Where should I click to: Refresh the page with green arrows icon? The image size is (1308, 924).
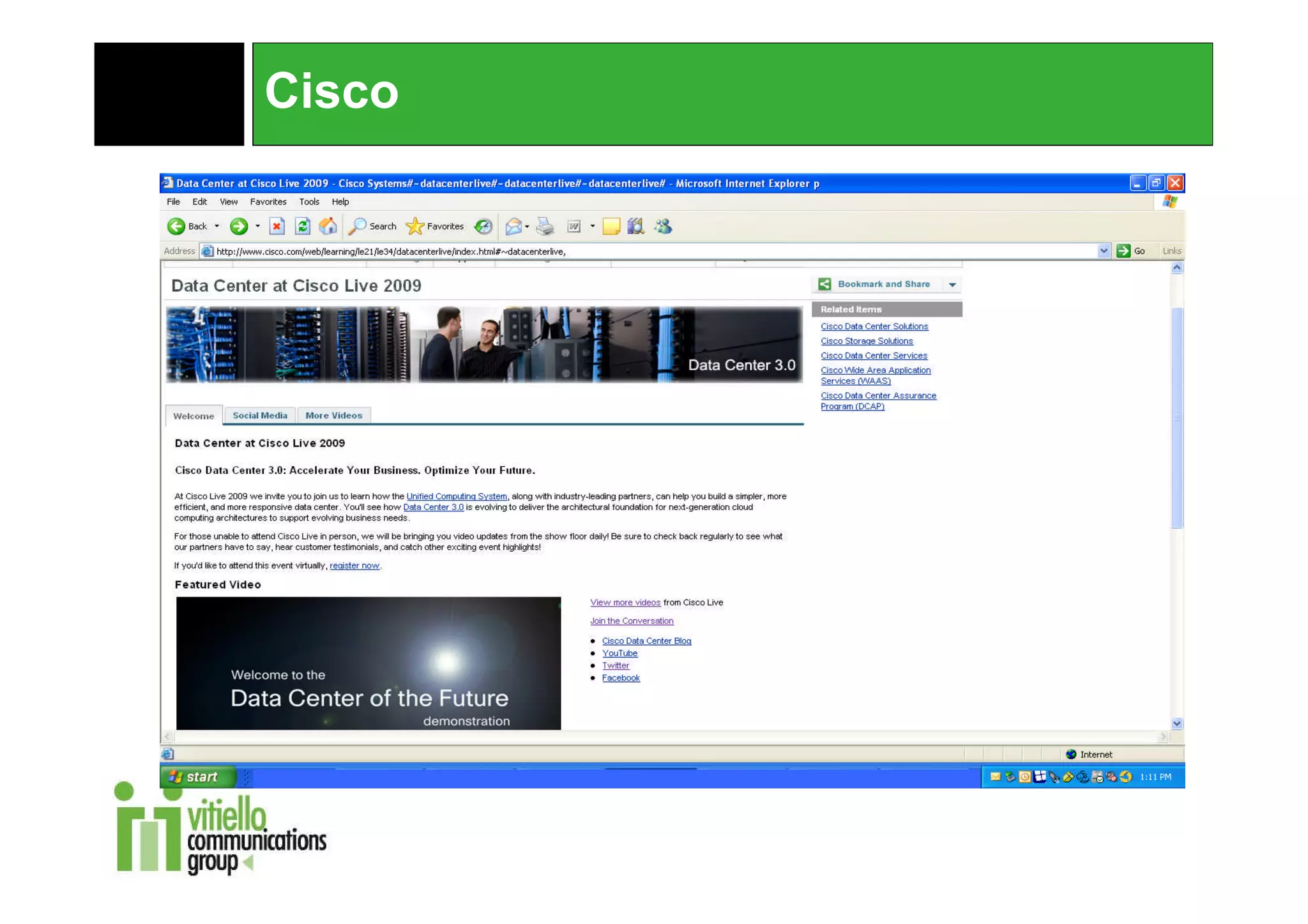point(303,226)
